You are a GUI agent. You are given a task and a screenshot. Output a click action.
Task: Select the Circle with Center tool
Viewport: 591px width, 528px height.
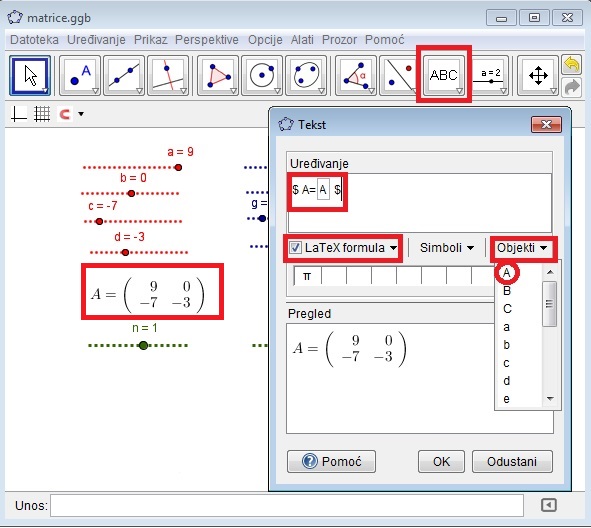coord(262,75)
